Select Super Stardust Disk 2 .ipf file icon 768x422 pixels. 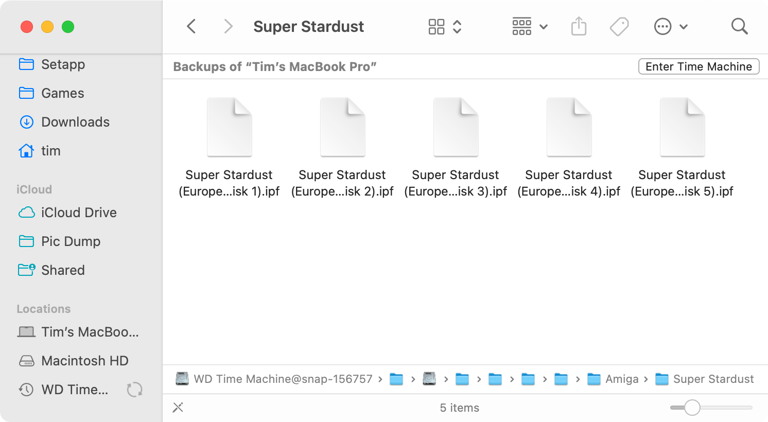(342, 127)
